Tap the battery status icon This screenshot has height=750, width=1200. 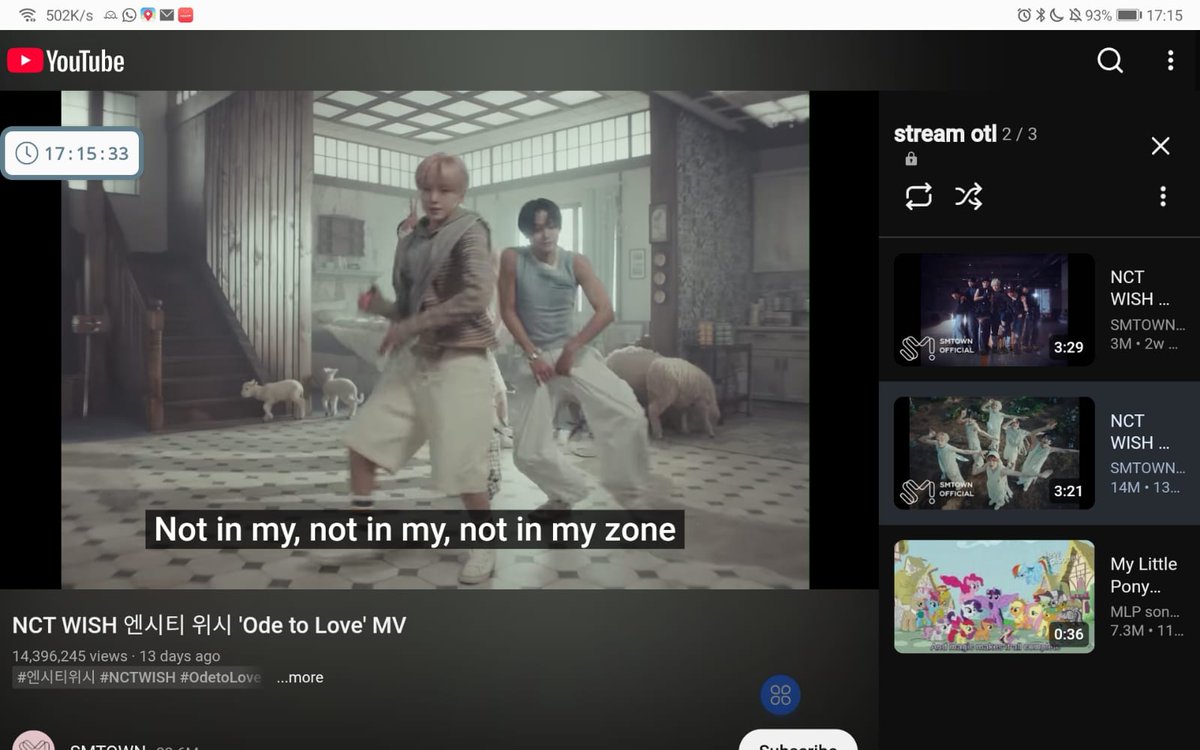[x=1129, y=15]
